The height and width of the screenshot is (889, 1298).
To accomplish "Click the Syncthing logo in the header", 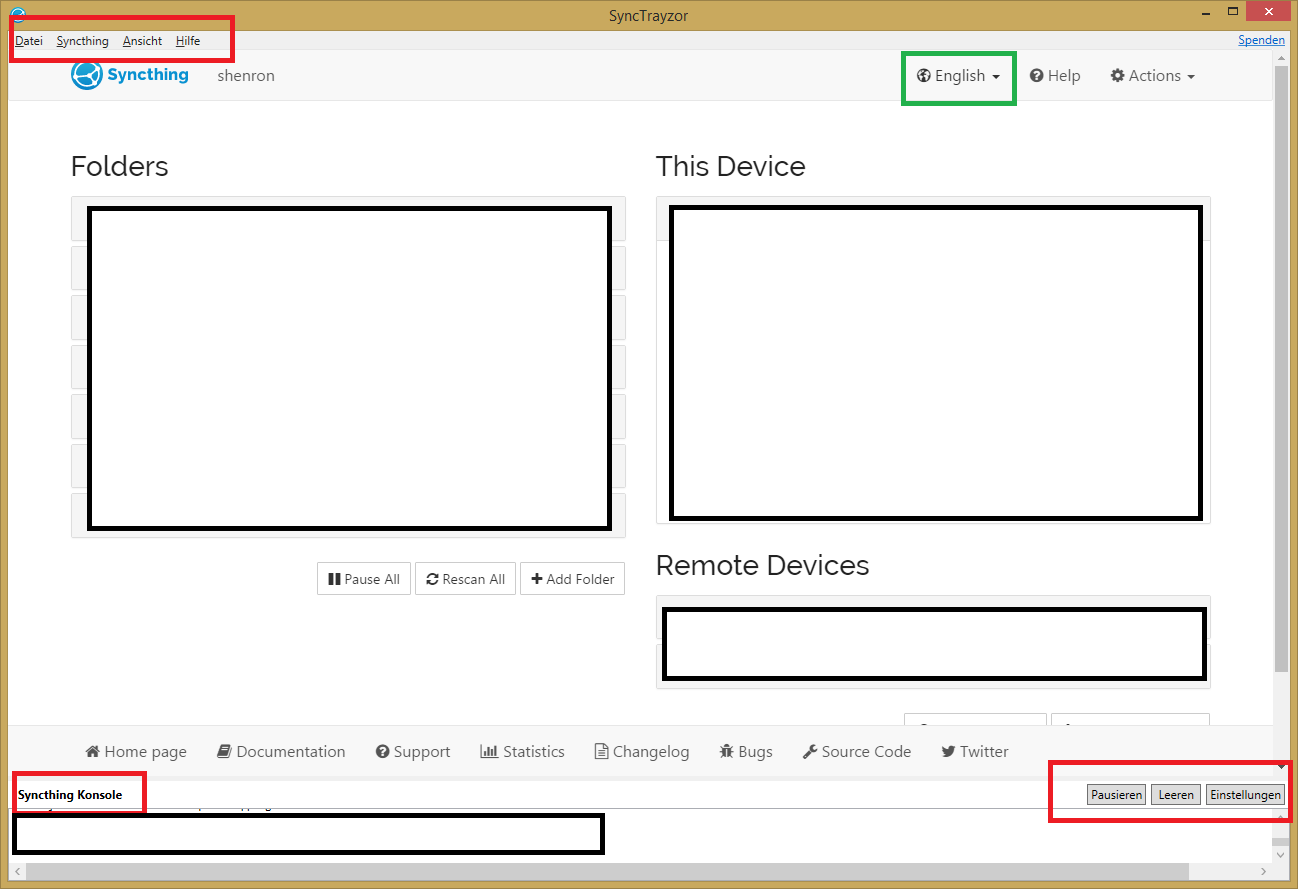I will point(130,75).
